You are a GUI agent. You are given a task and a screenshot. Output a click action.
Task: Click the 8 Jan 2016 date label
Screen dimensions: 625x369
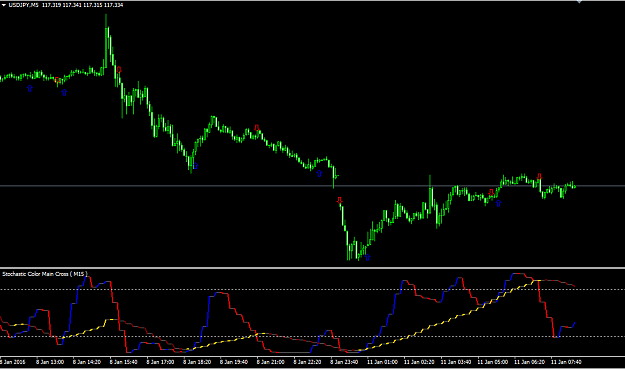(13, 362)
